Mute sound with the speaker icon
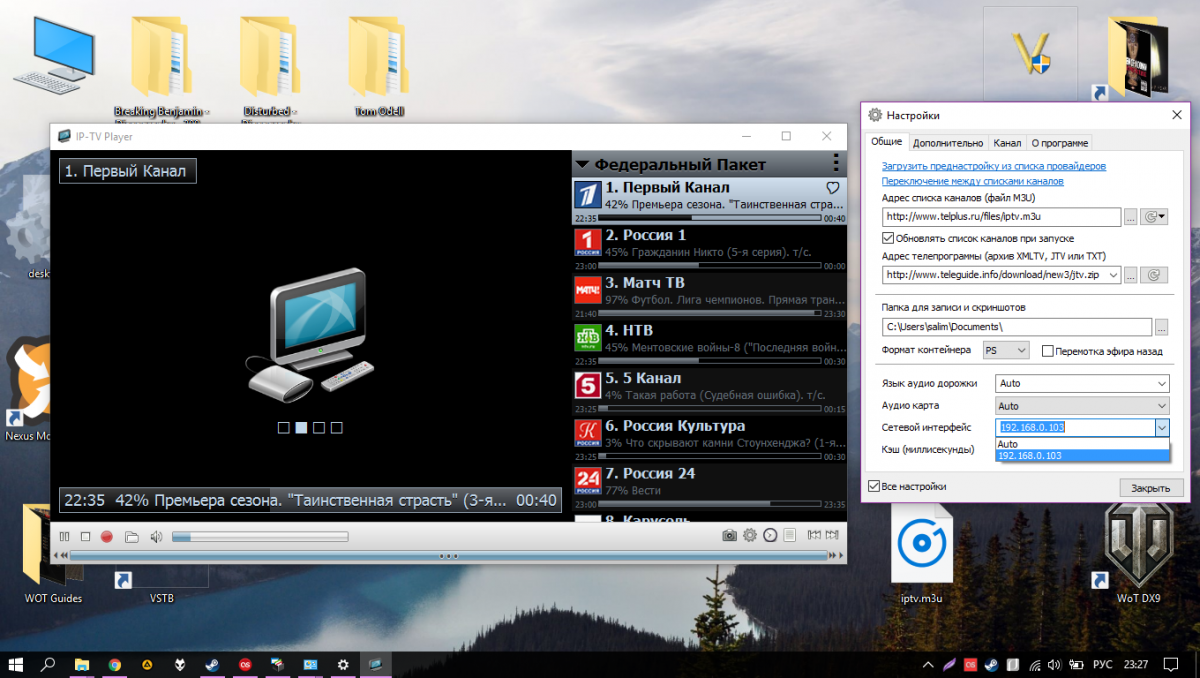The height and width of the screenshot is (678, 1200). pyautogui.click(x=156, y=537)
